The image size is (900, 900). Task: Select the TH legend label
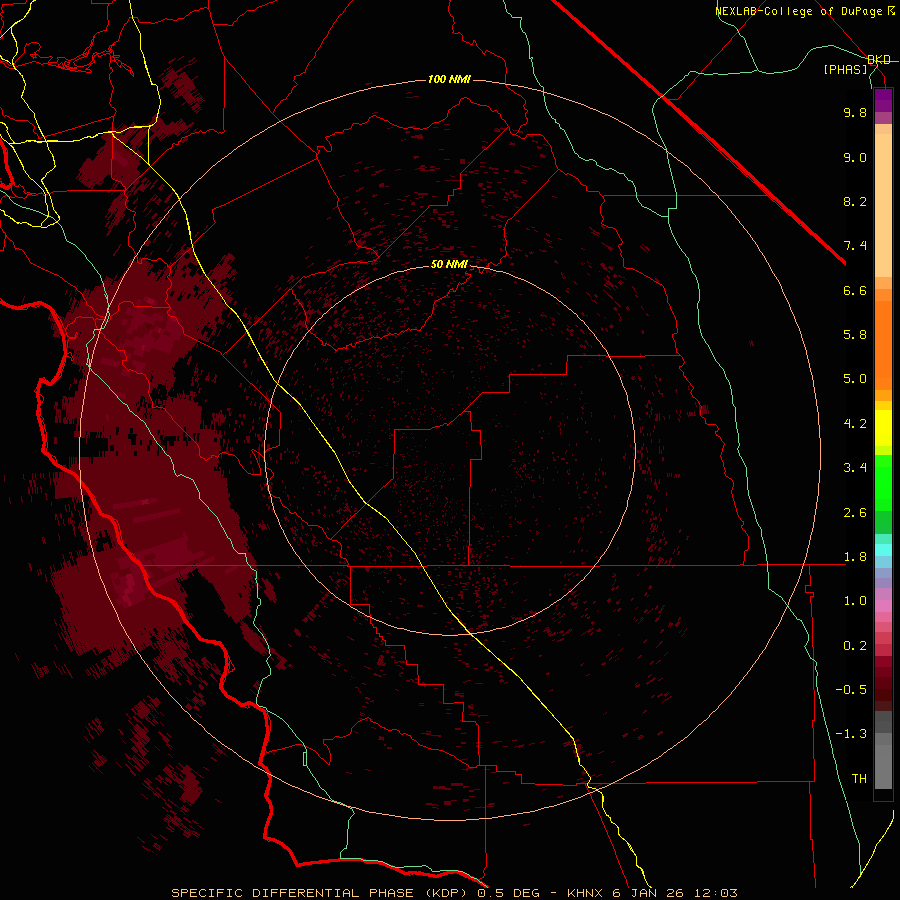pos(859,779)
